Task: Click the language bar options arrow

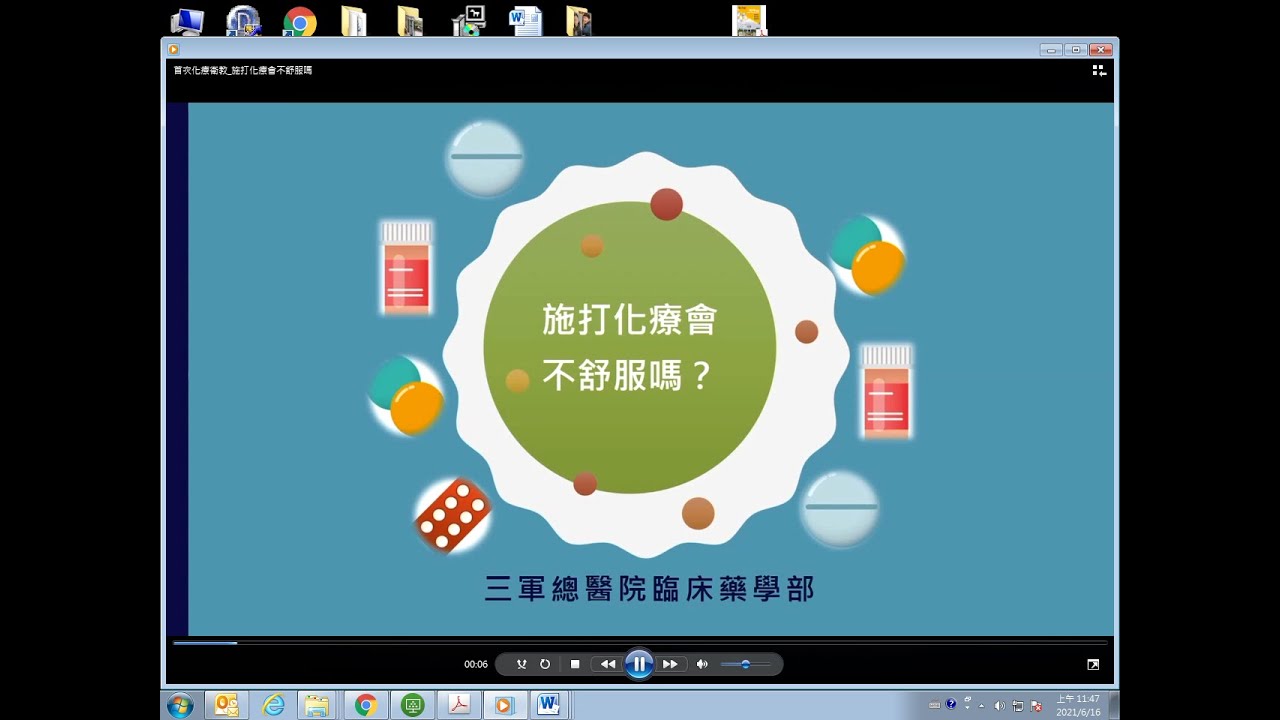Action: pyautogui.click(x=967, y=706)
